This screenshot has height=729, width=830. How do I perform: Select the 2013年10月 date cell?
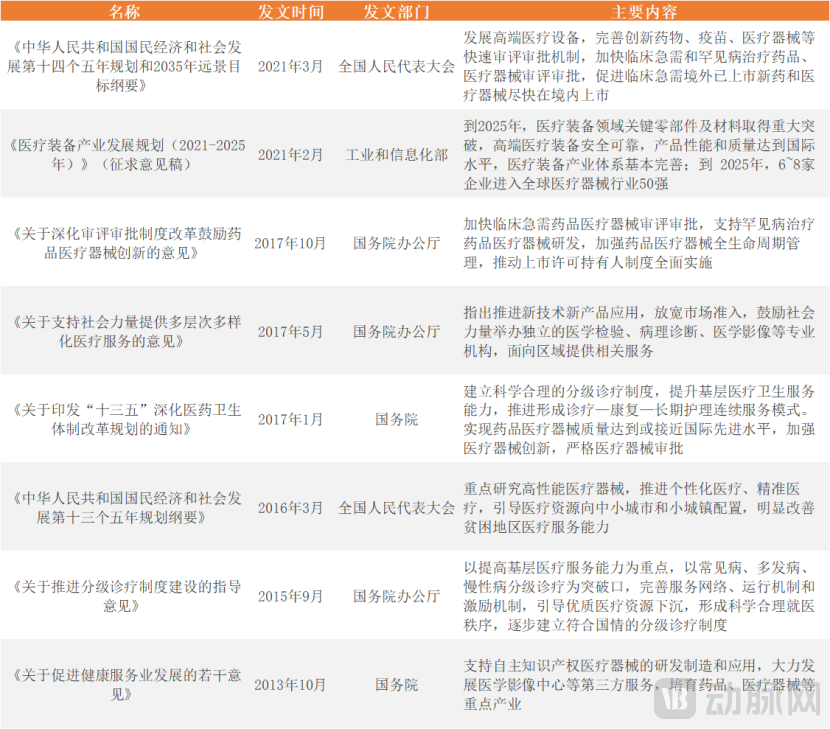click(290, 685)
